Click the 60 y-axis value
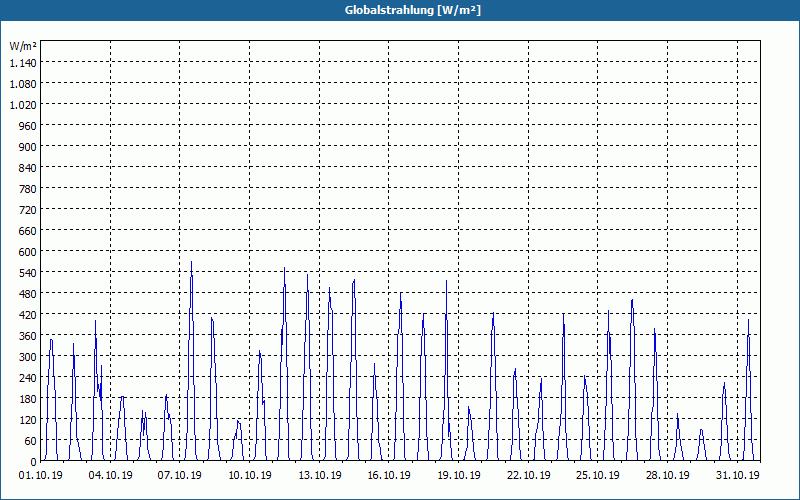This screenshot has width=800, height=500. 31,441
